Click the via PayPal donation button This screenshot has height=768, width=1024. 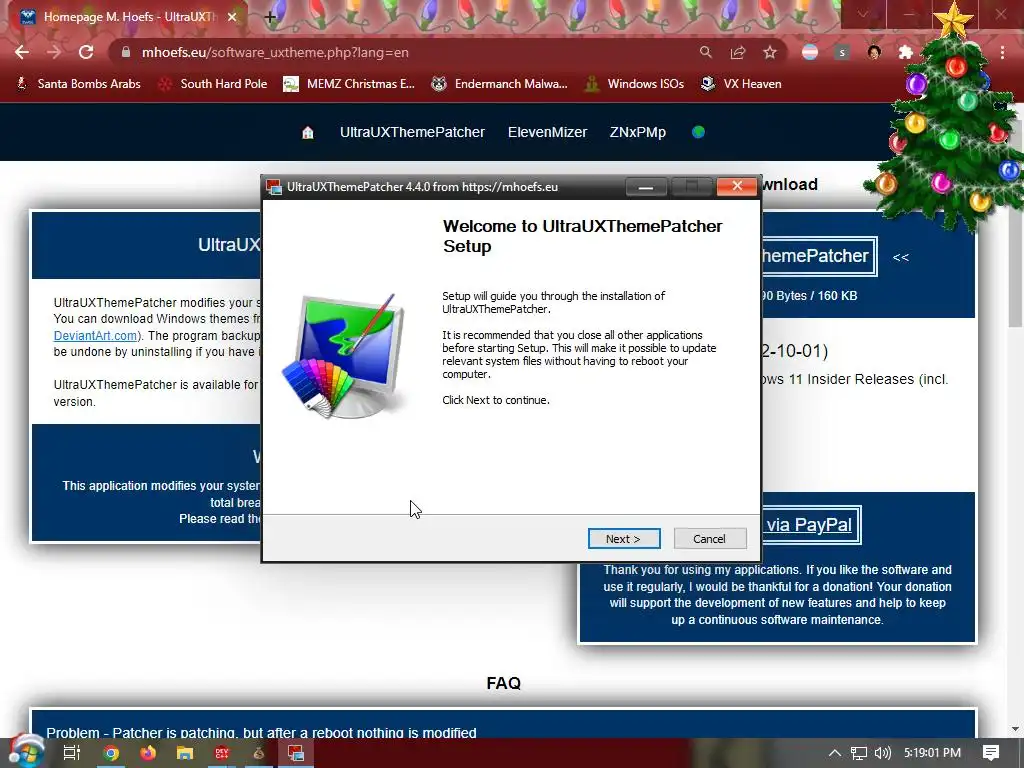click(811, 525)
